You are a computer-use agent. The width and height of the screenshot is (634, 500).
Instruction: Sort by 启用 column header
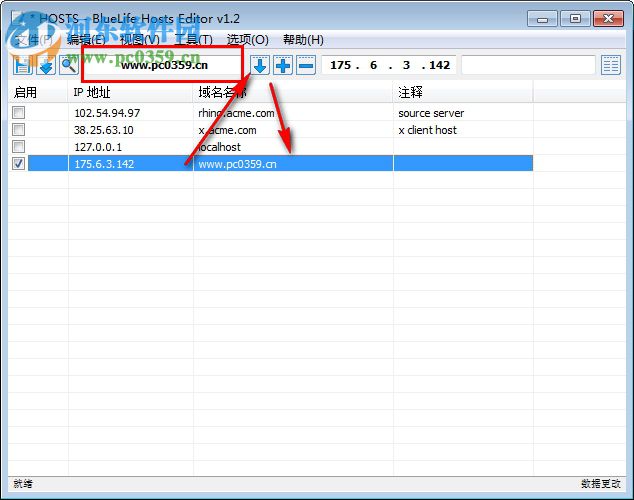click(38, 92)
